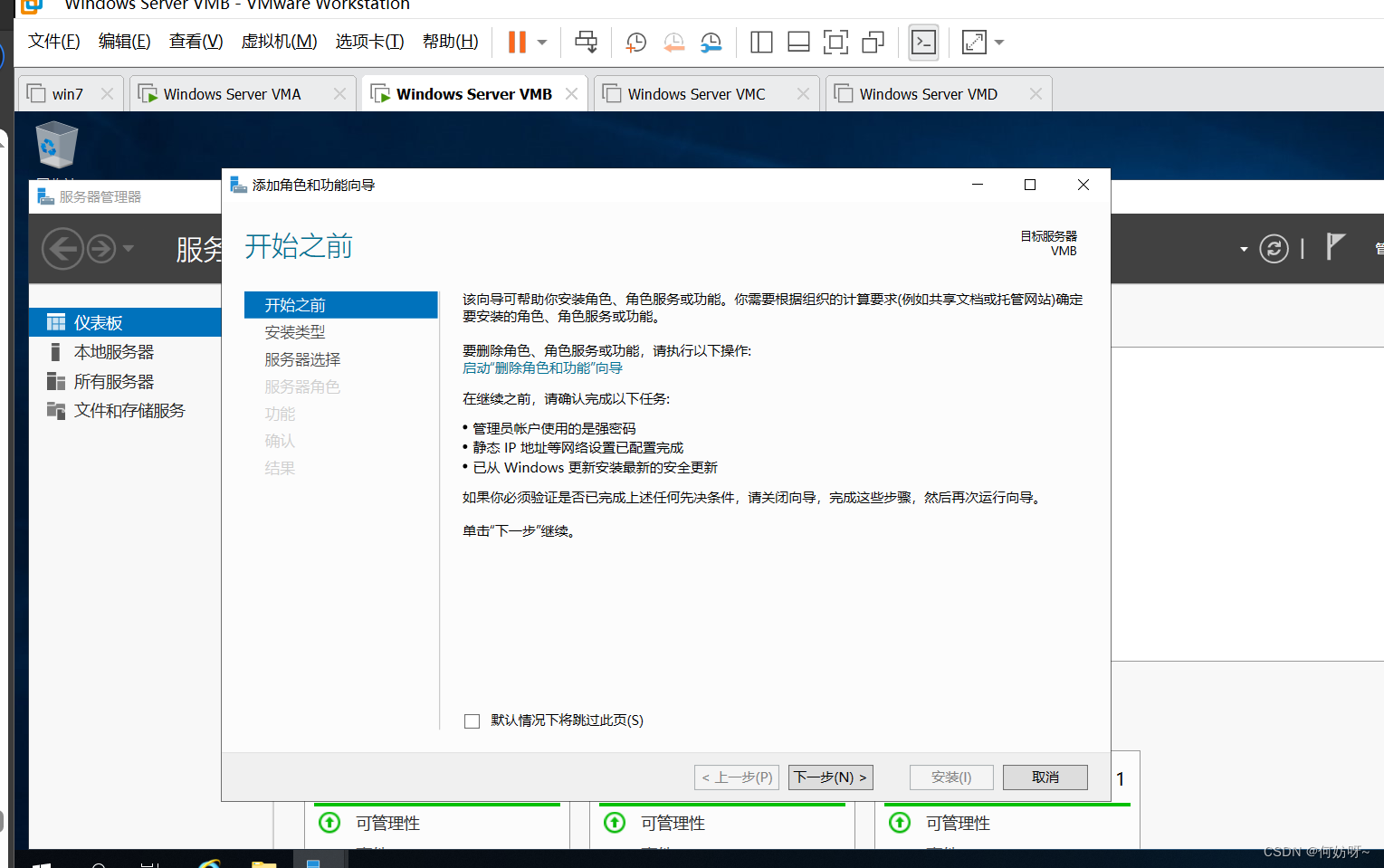
Task: Expand the pause button power dropdown
Action: [x=542, y=43]
